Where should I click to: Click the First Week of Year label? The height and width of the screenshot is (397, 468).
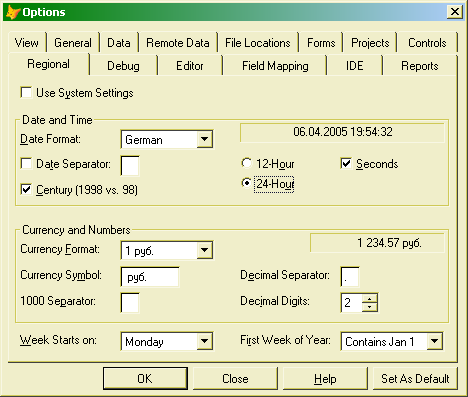point(285,340)
